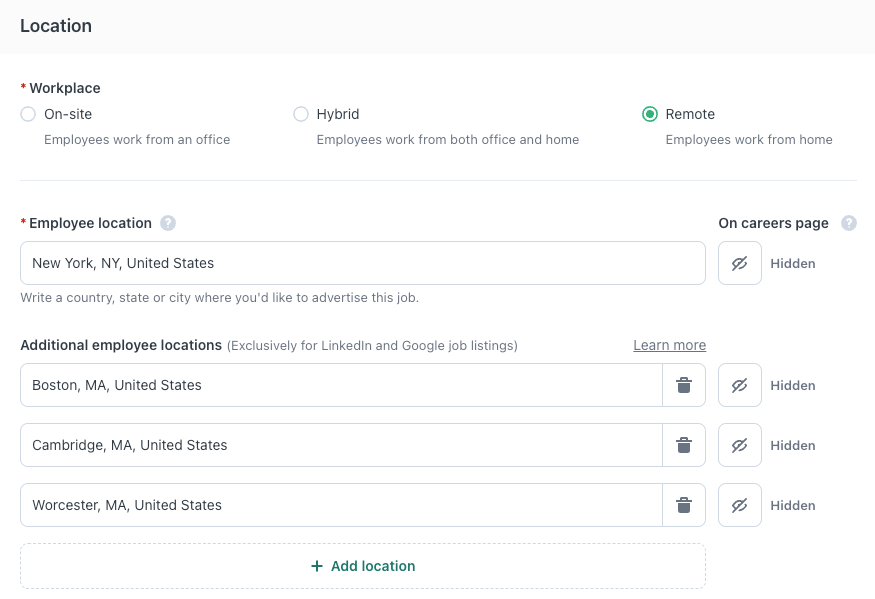Viewport: 875px width, 599px height.
Task: Open the Learn more link
Action: point(670,346)
